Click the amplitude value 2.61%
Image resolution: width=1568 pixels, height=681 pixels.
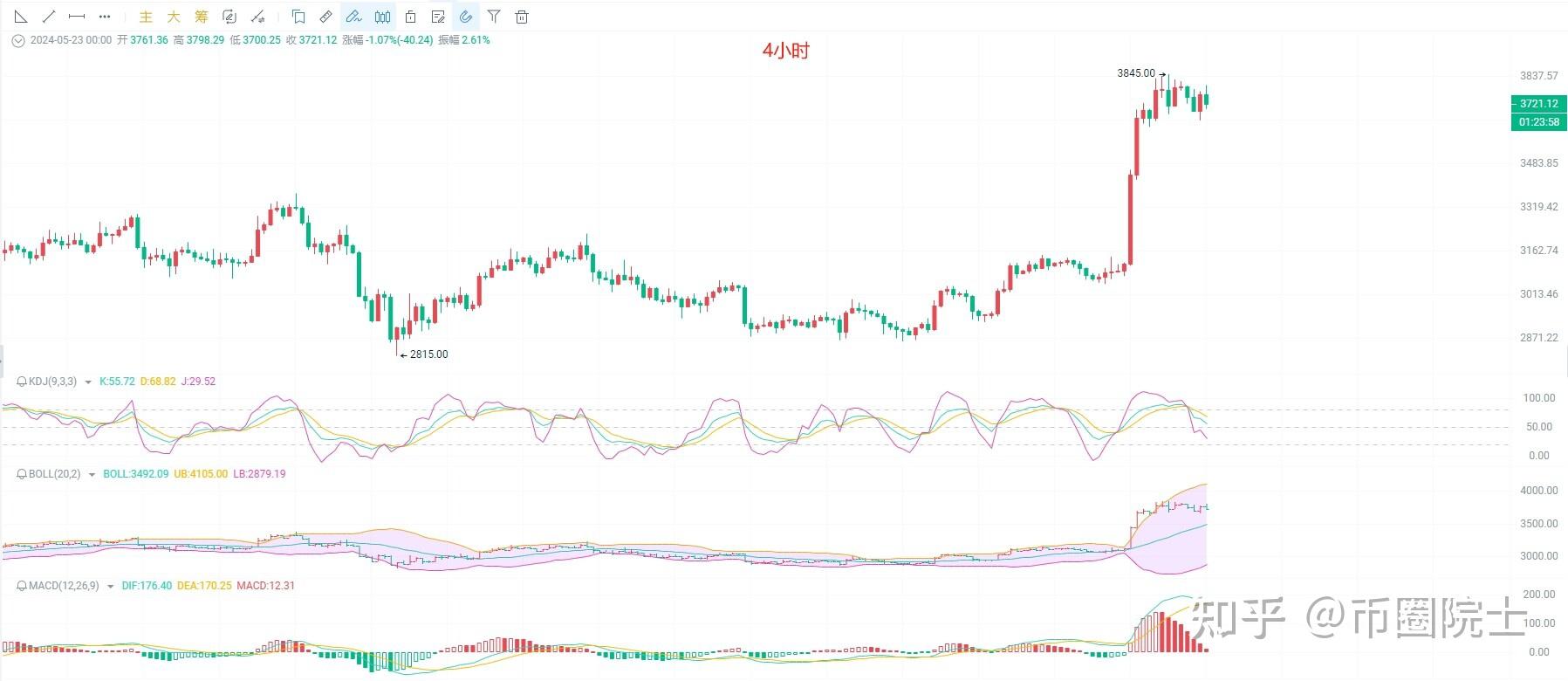click(476, 40)
